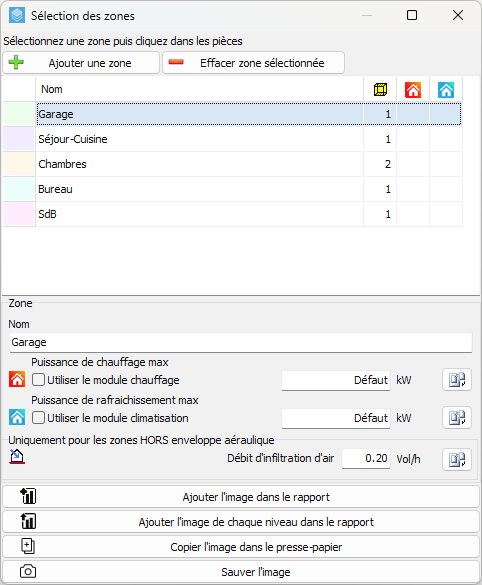Click the blue cooling house column header

coord(446,90)
